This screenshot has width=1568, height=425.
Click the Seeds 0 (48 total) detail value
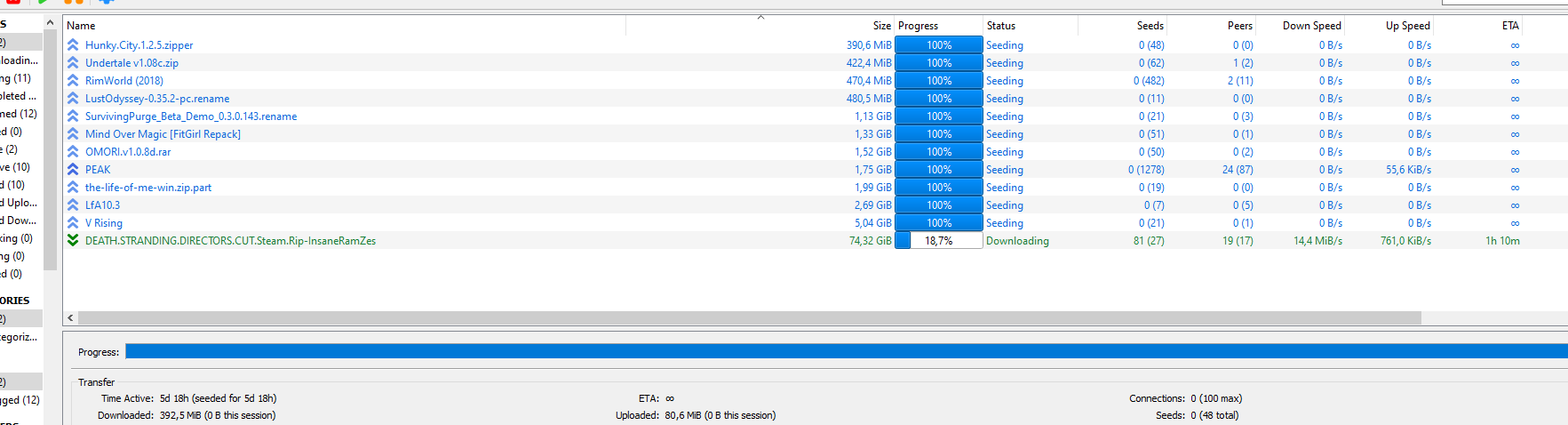pos(1214,415)
